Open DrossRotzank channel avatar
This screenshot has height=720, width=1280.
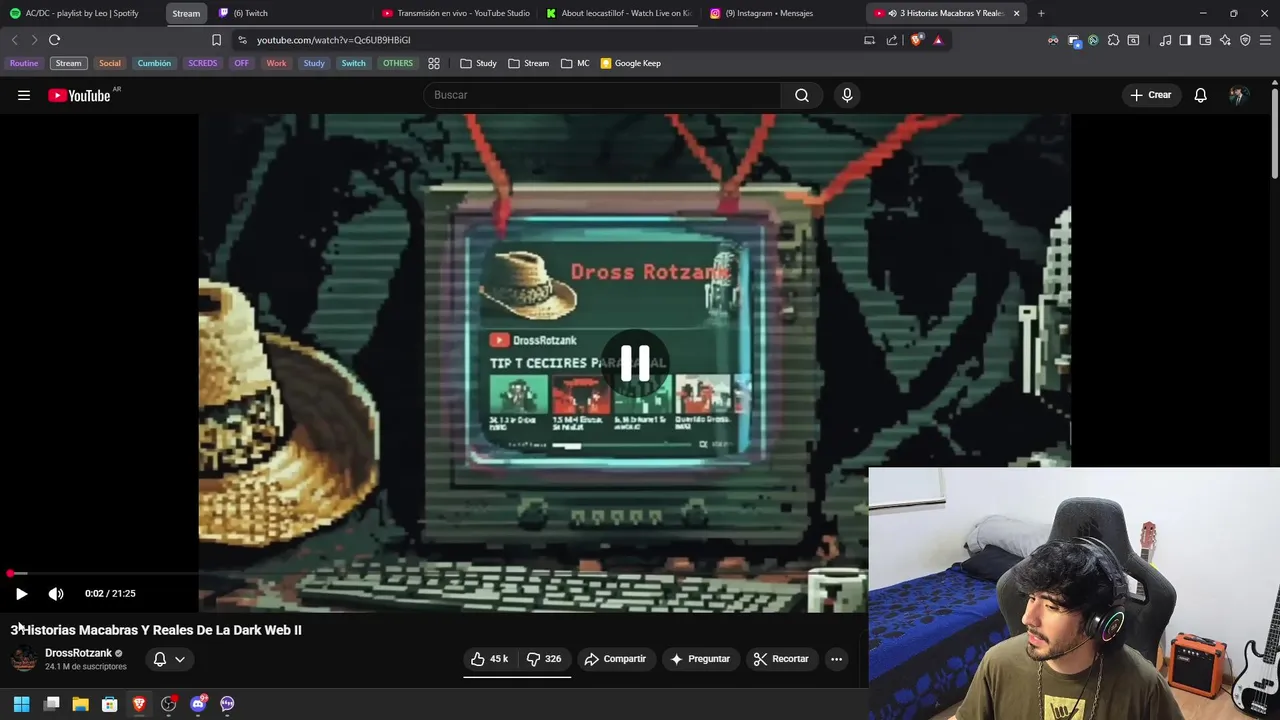click(x=24, y=659)
